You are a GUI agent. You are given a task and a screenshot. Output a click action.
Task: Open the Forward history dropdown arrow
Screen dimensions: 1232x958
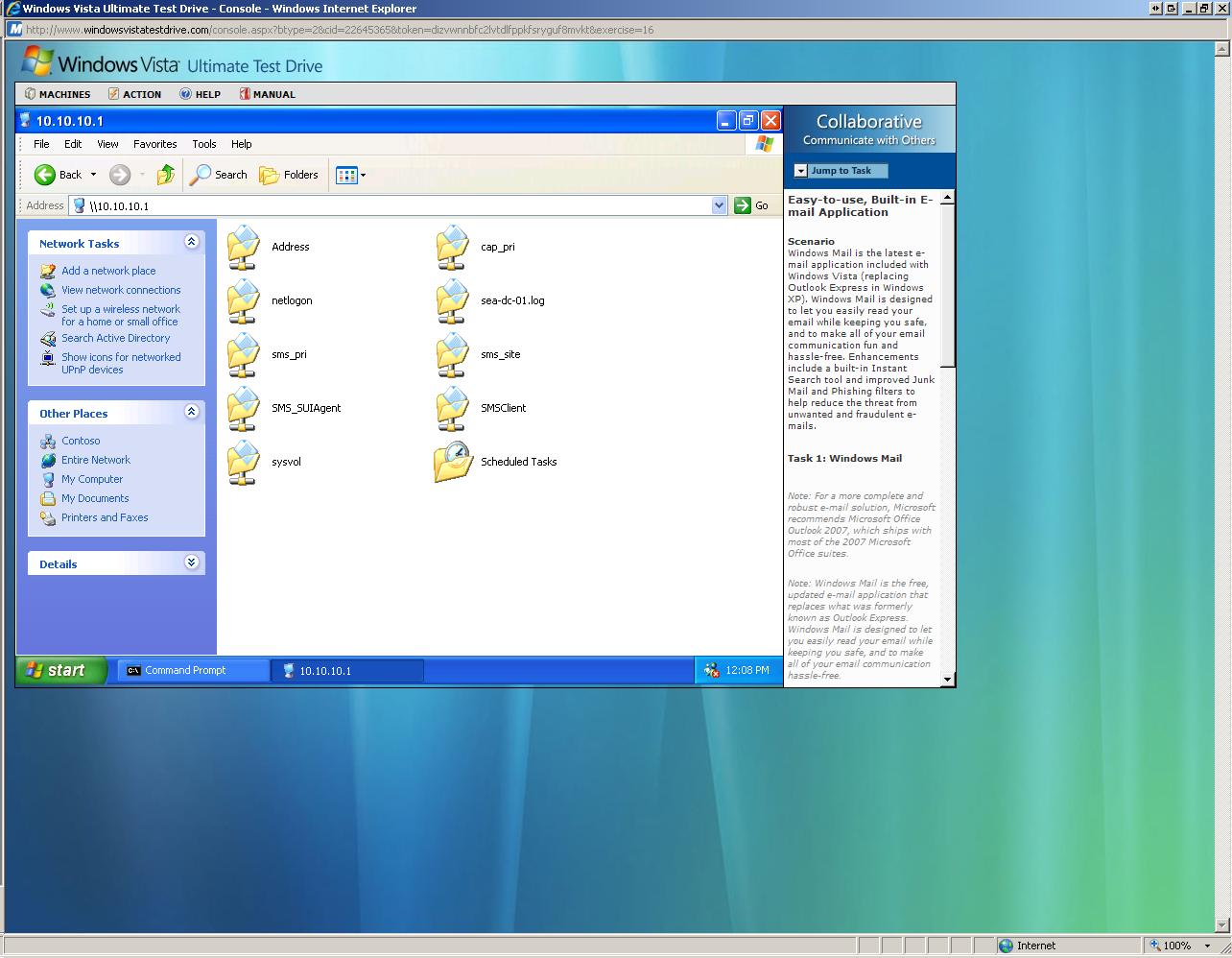pyautogui.click(x=142, y=175)
